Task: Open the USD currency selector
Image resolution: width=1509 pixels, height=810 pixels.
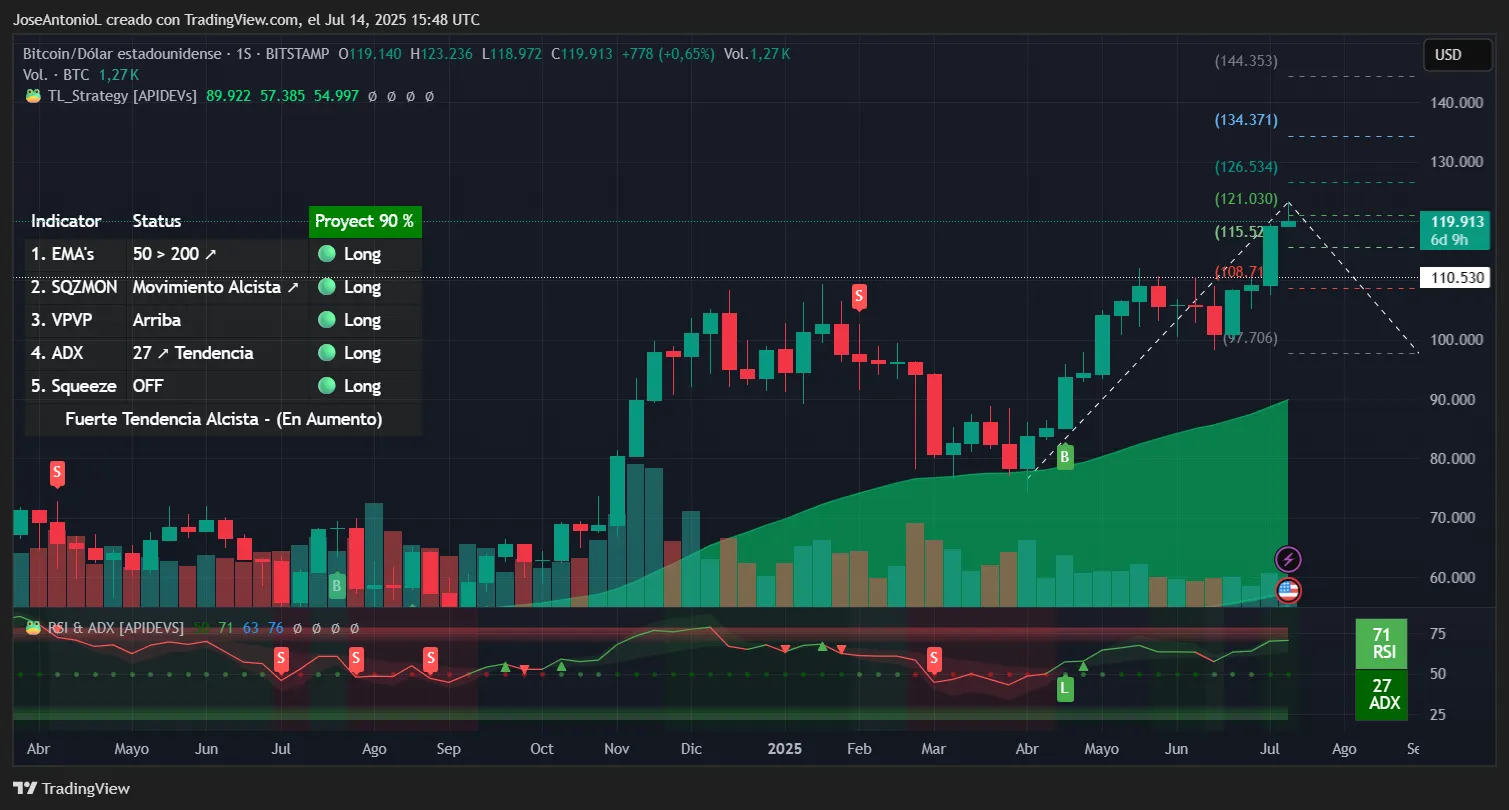Action: (x=1456, y=55)
